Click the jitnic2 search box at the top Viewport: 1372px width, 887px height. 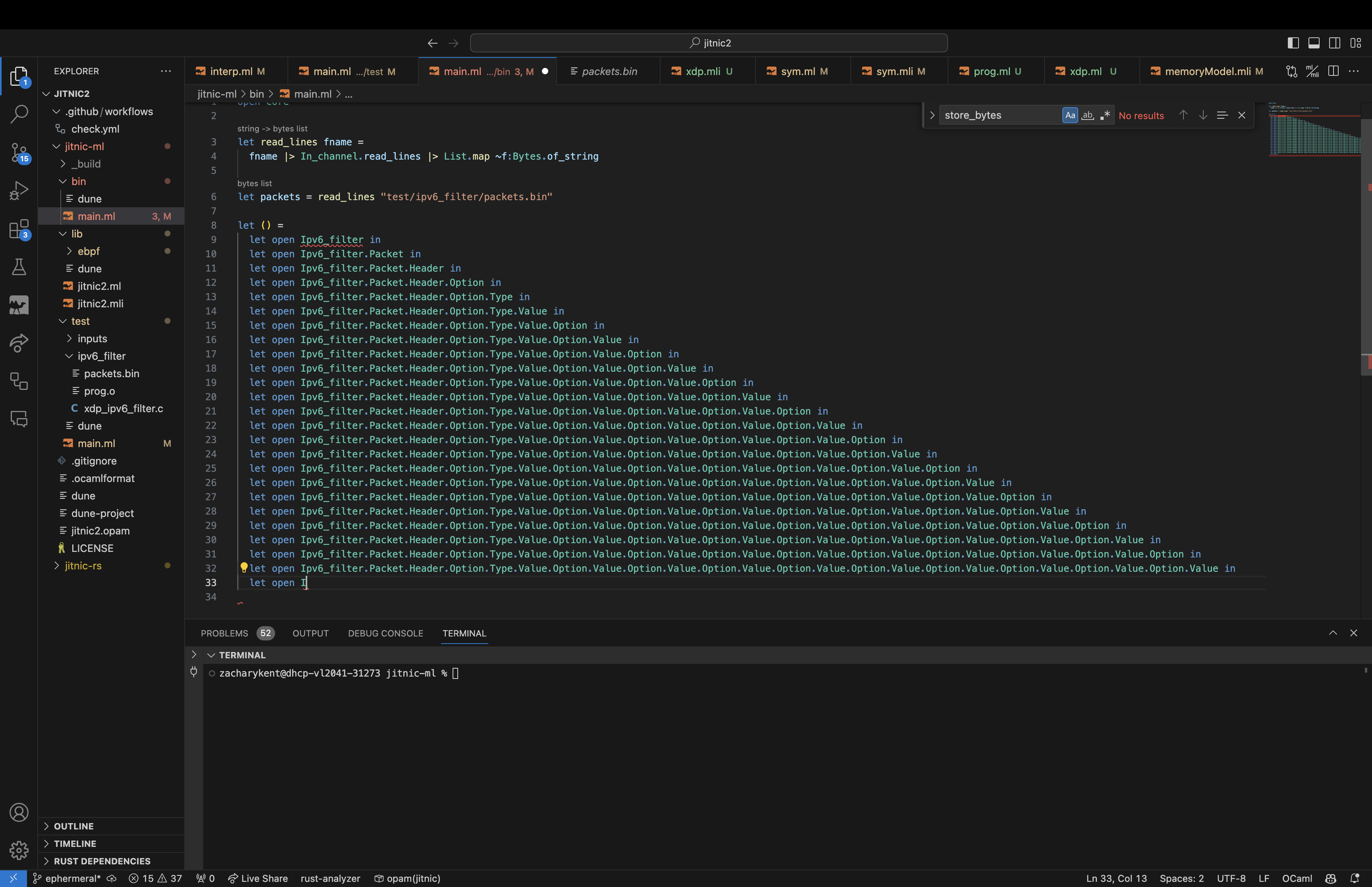pyautogui.click(x=708, y=42)
